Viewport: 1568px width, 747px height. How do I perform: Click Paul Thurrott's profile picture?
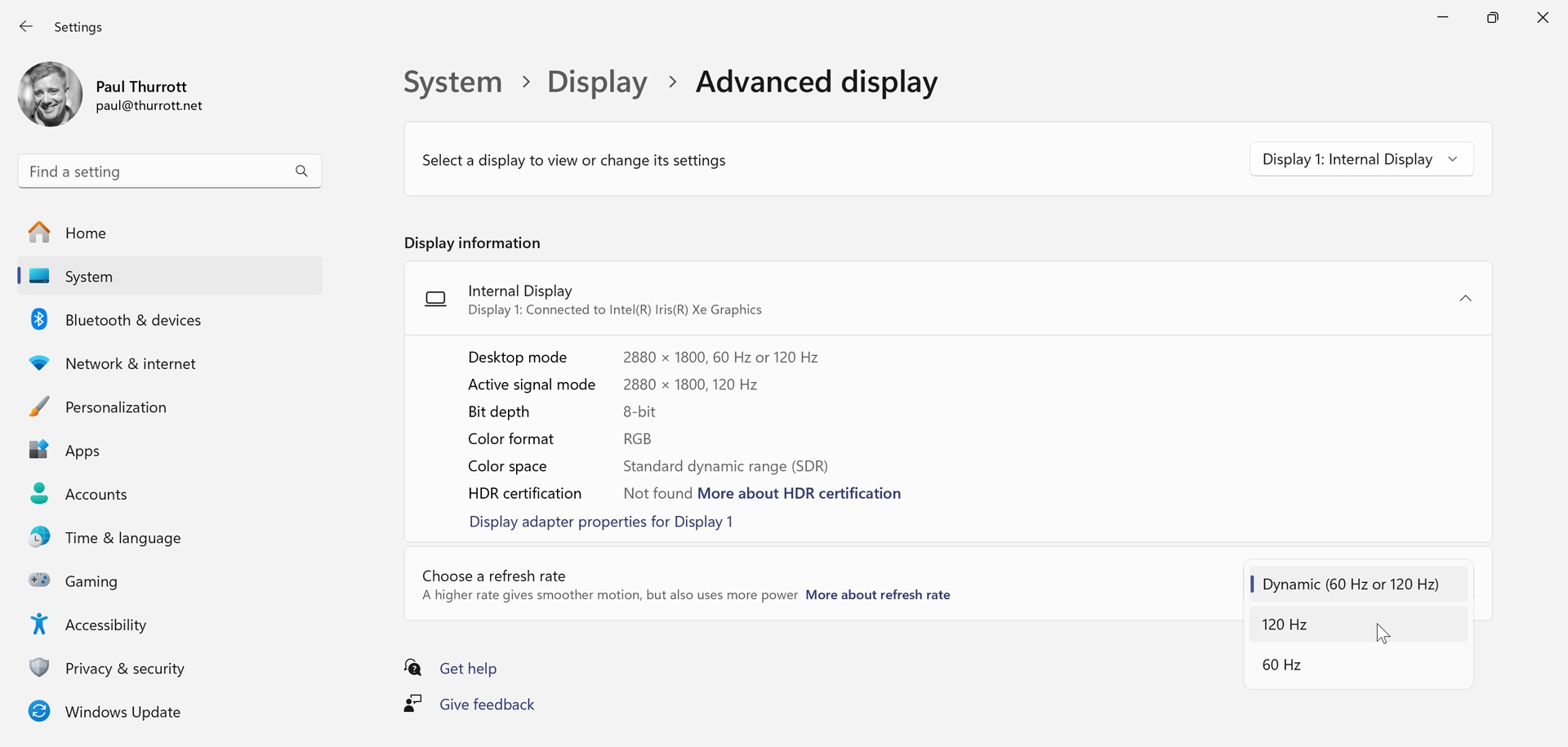[51, 95]
